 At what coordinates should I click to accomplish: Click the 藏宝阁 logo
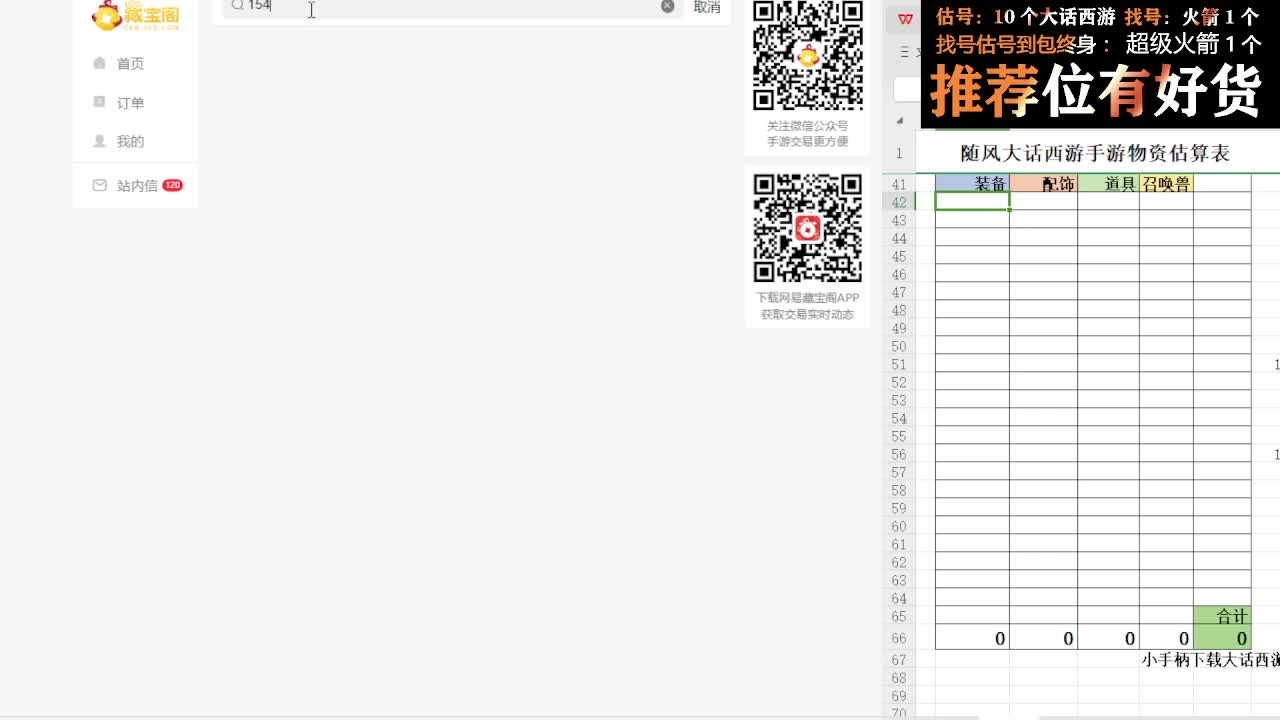click(x=135, y=15)
